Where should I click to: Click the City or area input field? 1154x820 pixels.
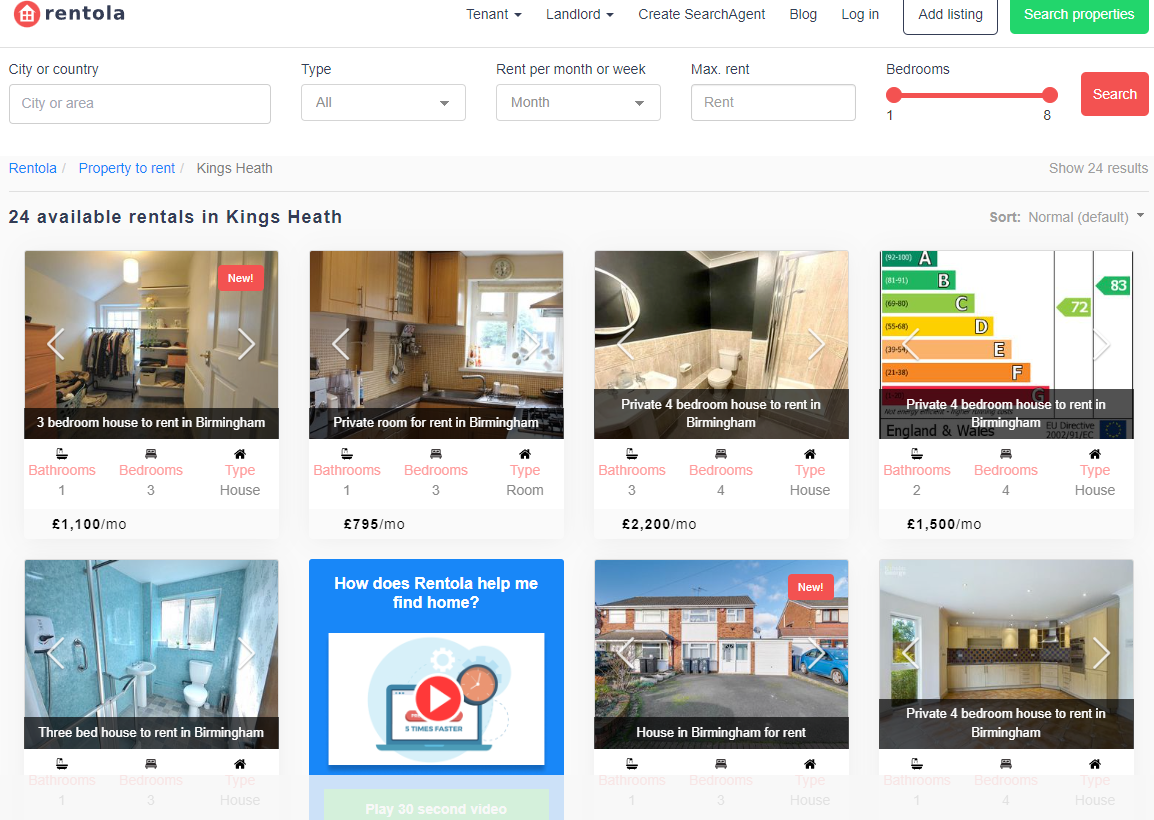tap(140, 104)
